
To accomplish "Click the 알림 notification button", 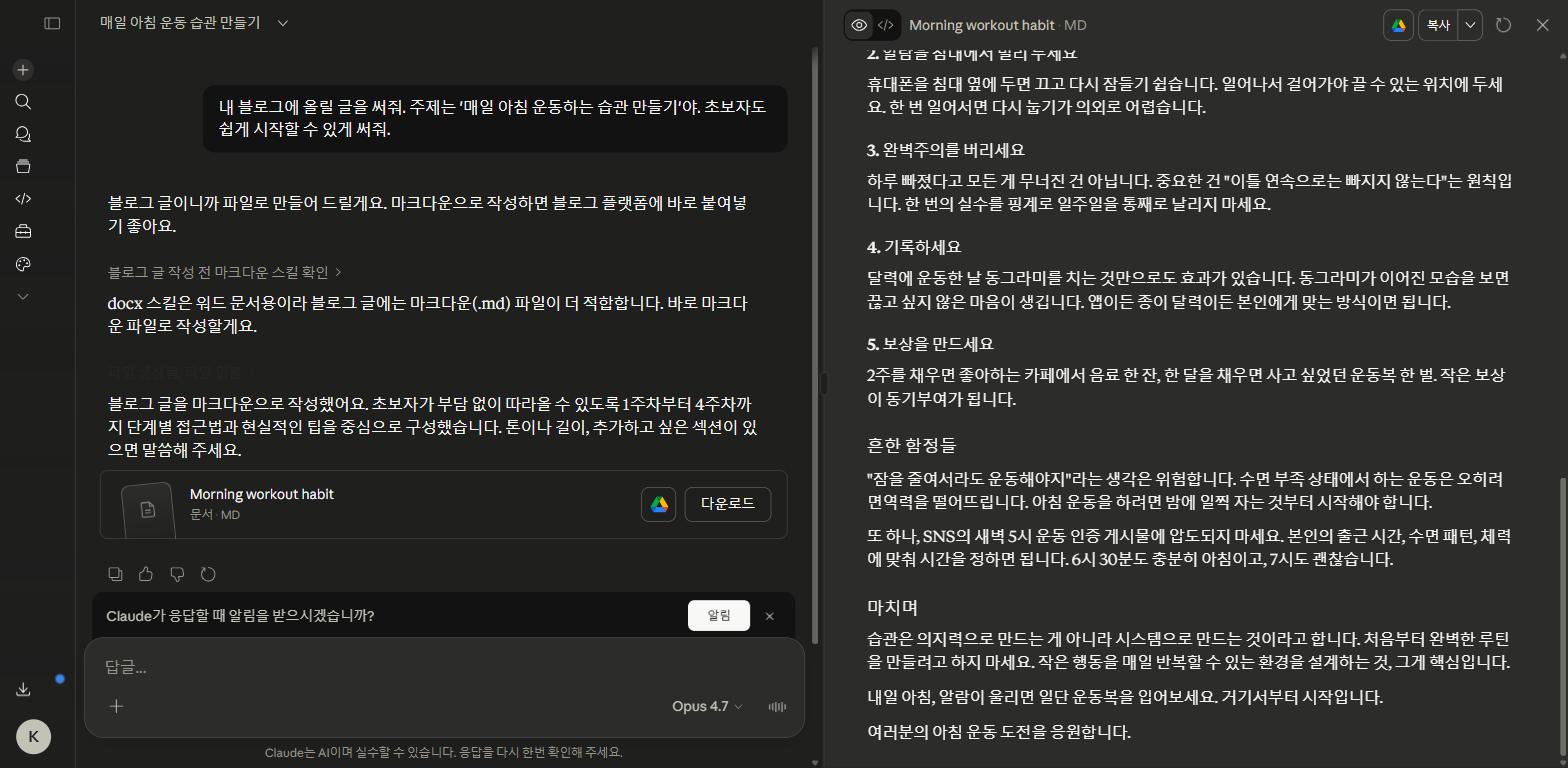I will point(719,615).
